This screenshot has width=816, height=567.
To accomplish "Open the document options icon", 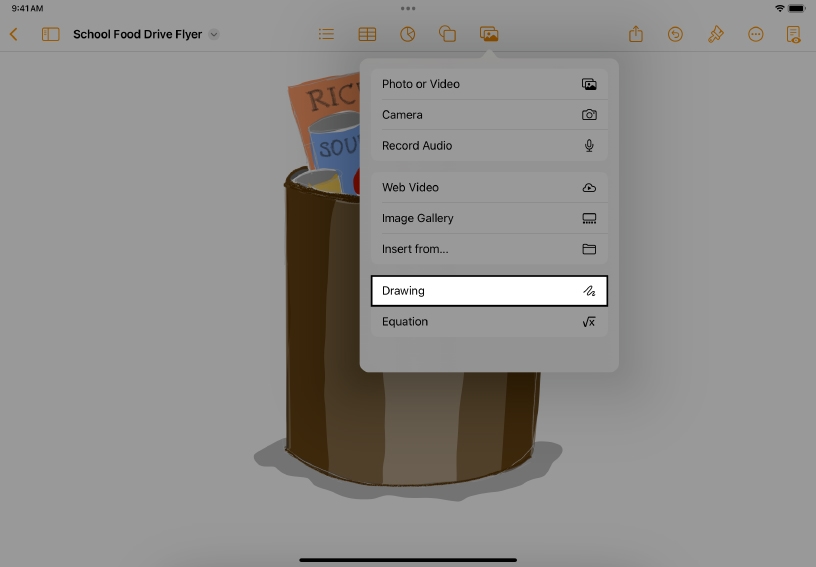I will click(794, 34).
